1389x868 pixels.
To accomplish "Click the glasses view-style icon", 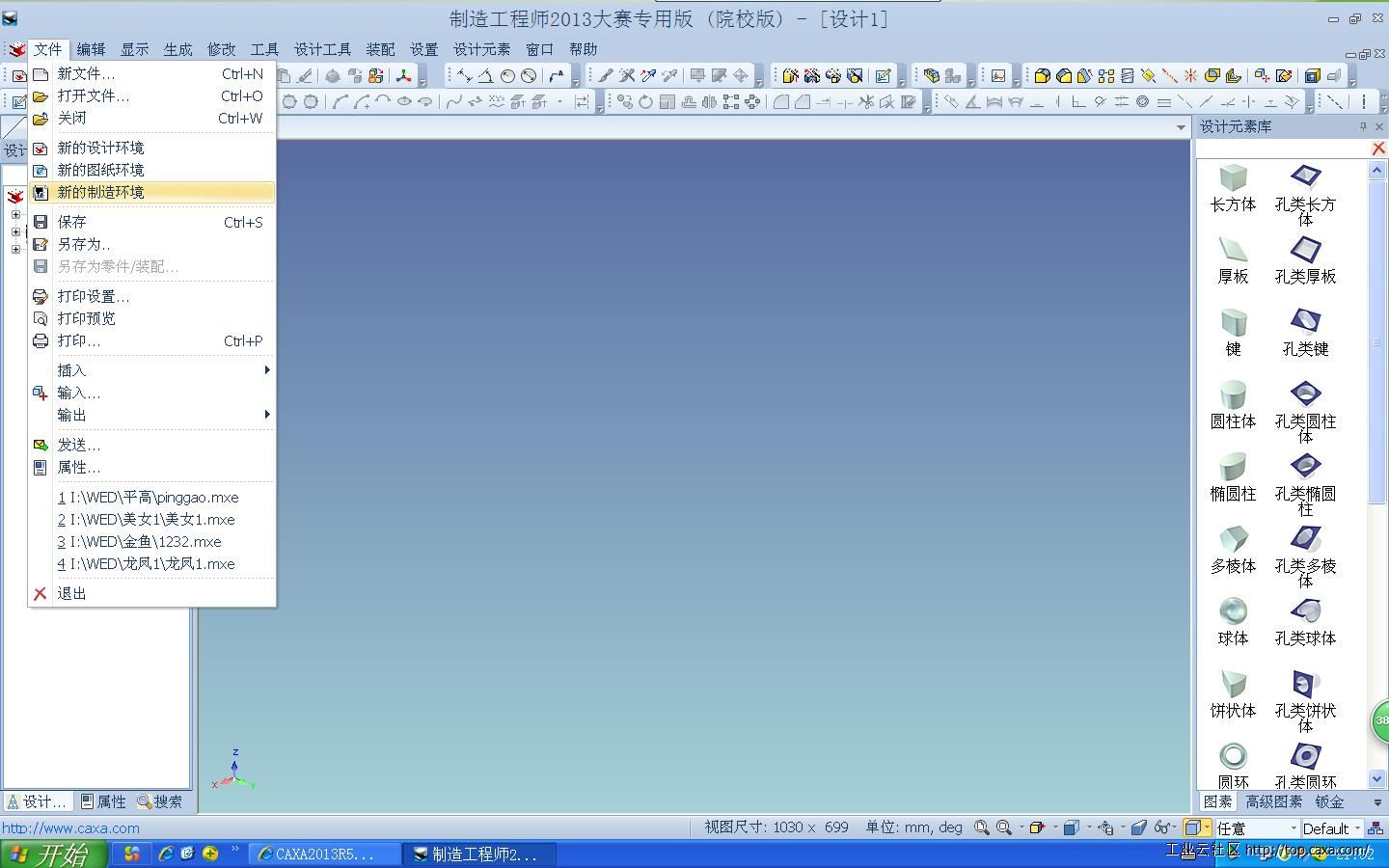I will pos(1161,827).
